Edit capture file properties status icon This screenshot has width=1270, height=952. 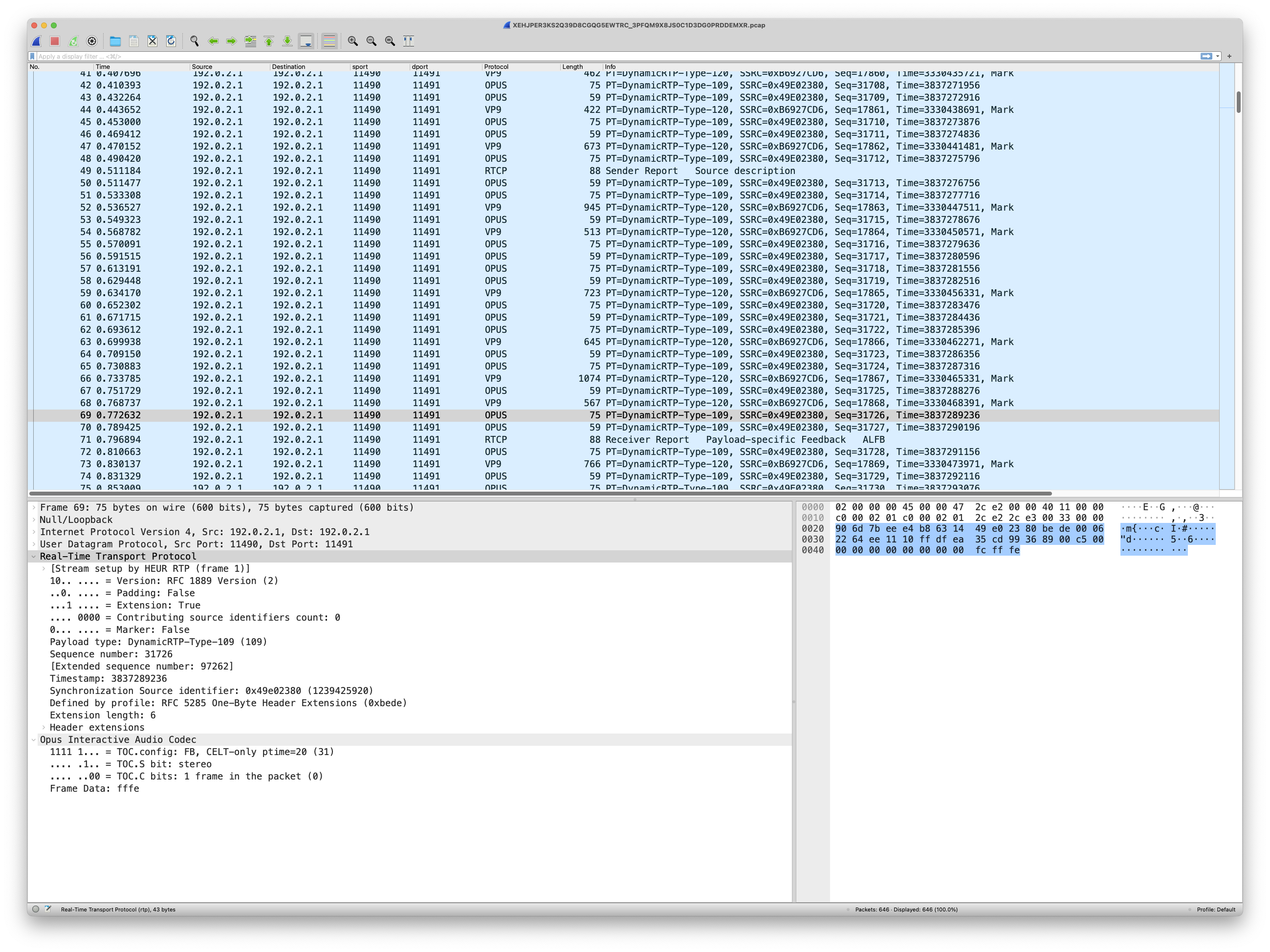[48, 909]
